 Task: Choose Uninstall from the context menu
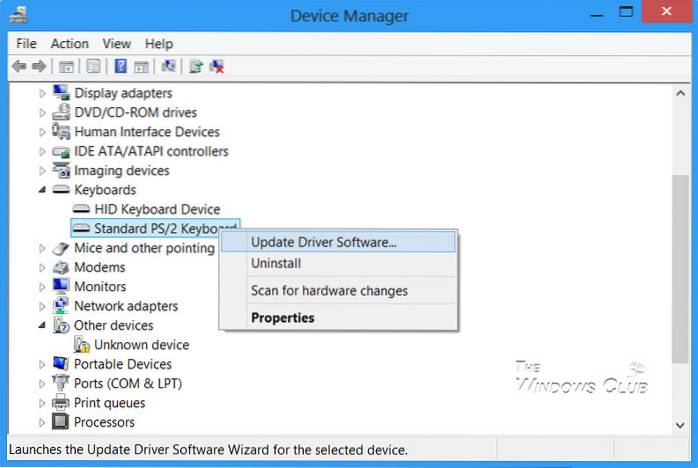[338, 263]
